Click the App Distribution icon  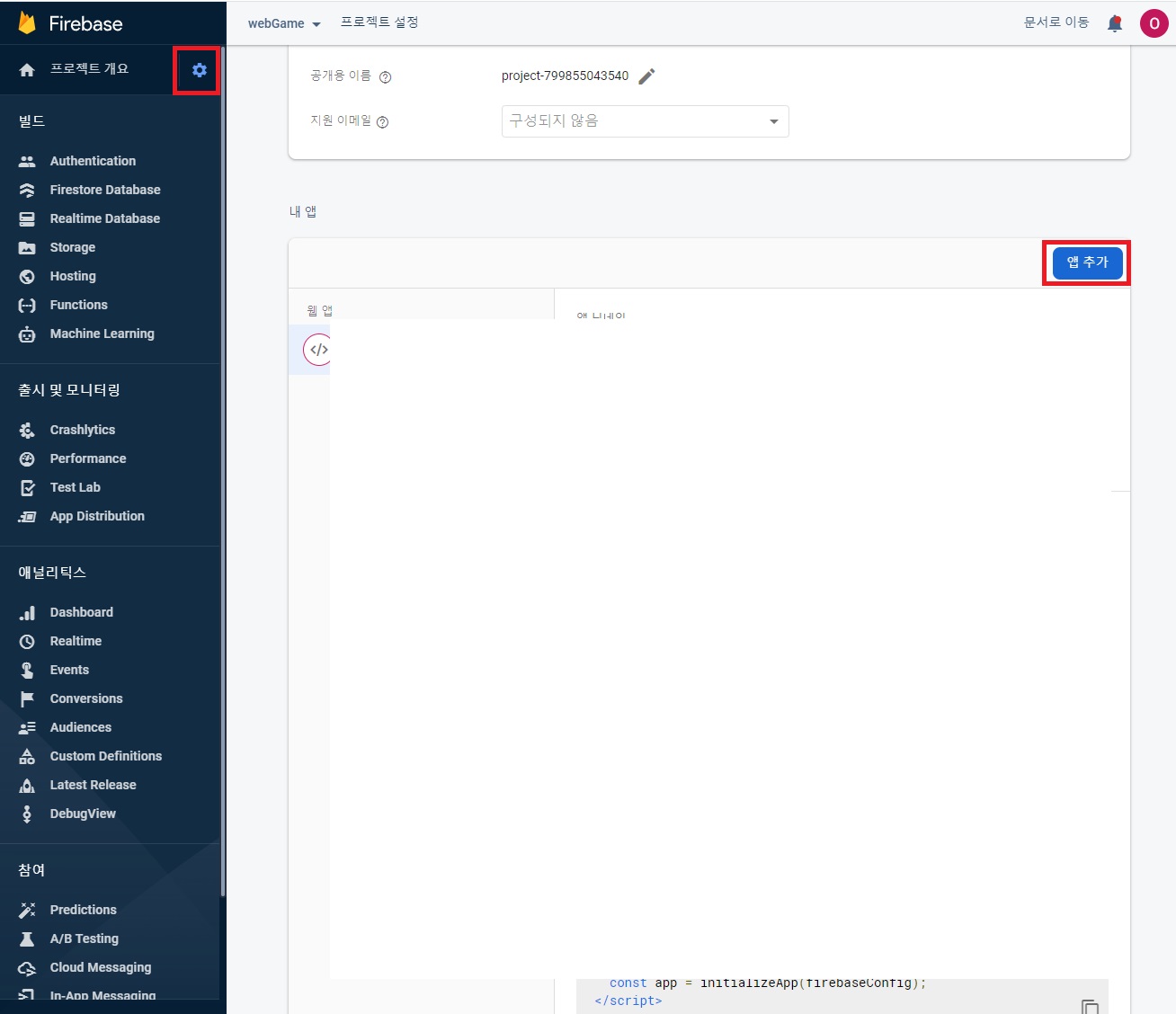pos(27,516)
